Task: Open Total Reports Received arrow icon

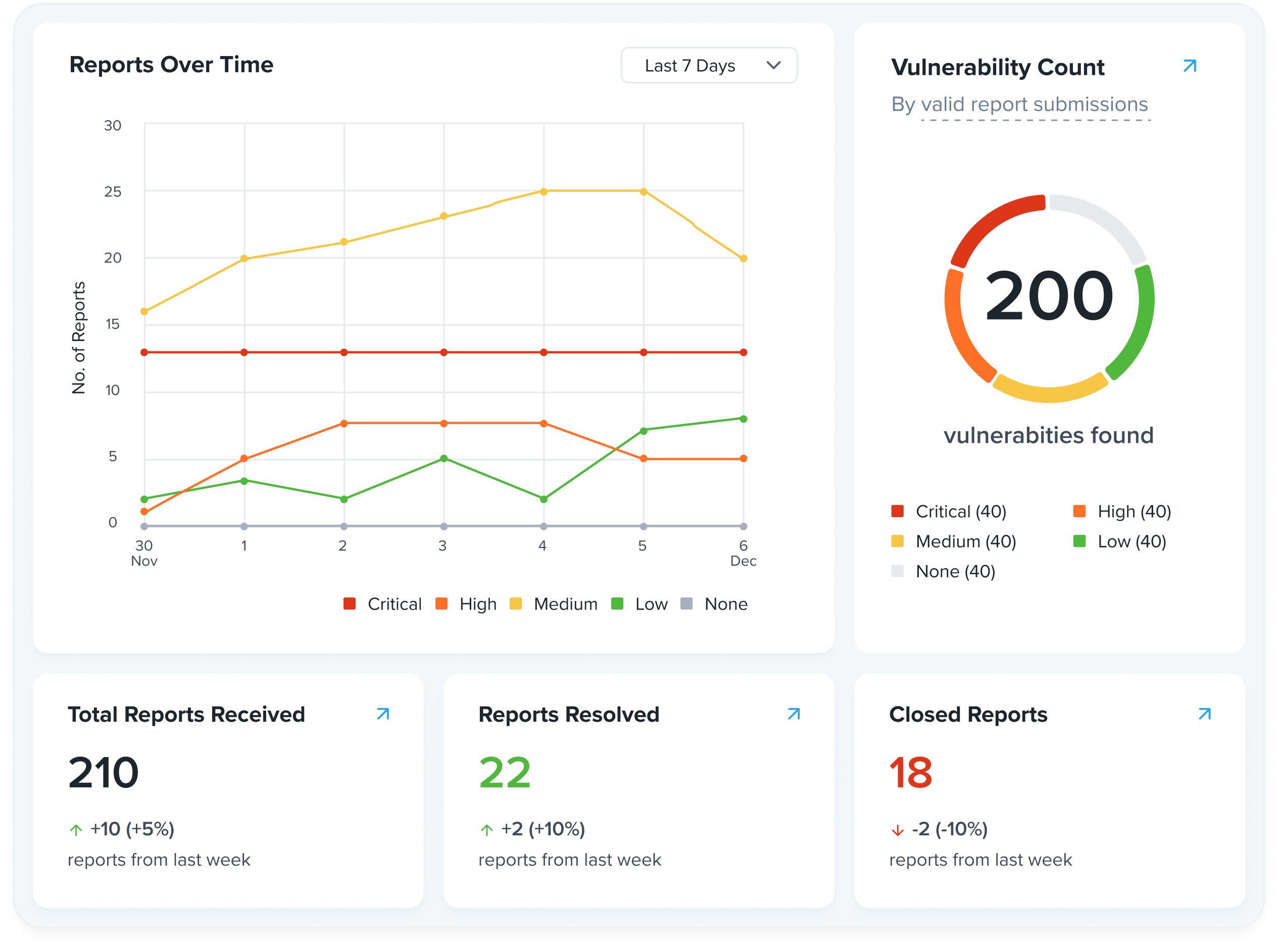Action: [383, 714]
